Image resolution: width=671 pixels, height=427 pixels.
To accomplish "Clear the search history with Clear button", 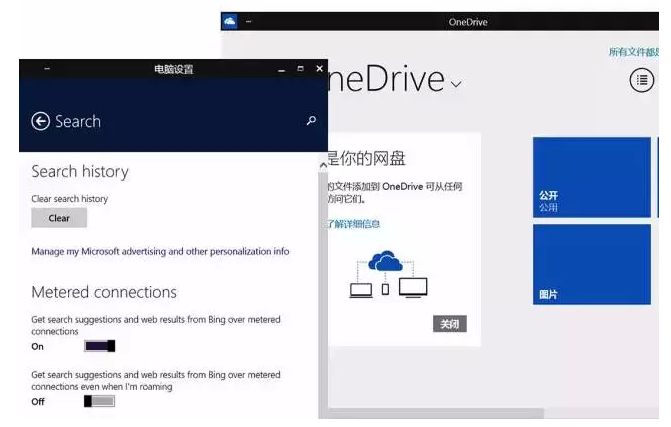I will (59, 218).
